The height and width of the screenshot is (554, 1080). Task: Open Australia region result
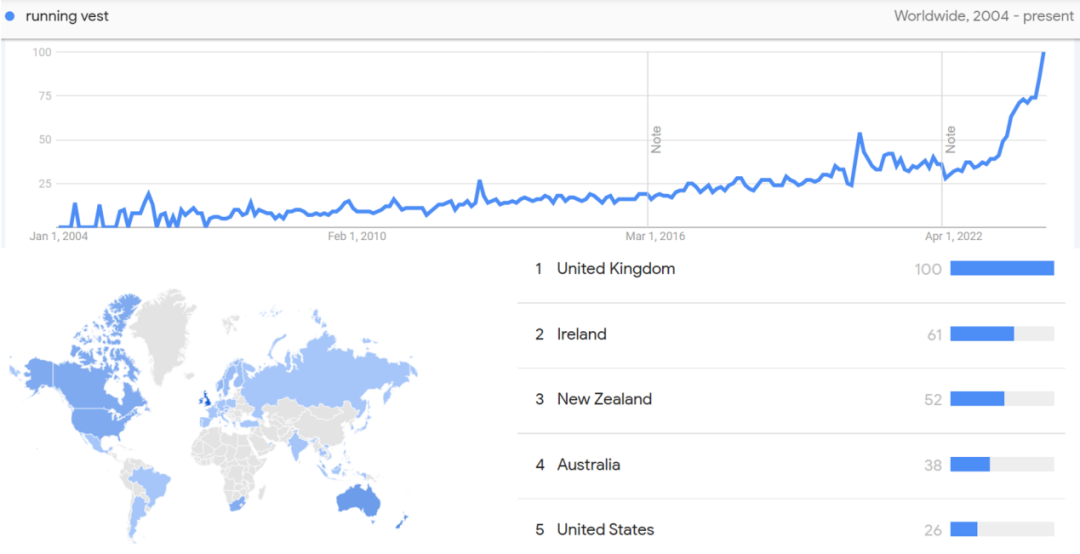[x=588, y=464]
